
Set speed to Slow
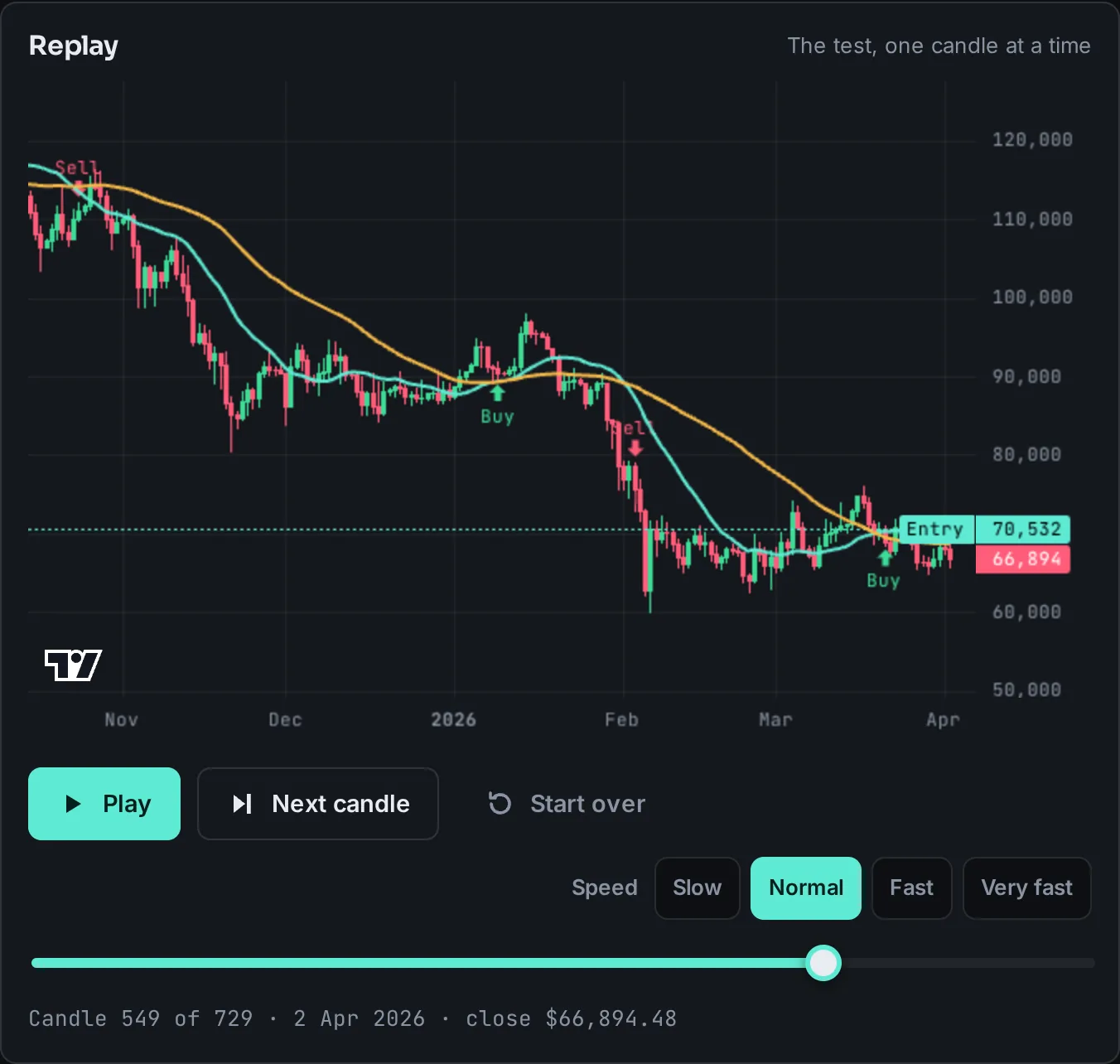pos(698,888)
